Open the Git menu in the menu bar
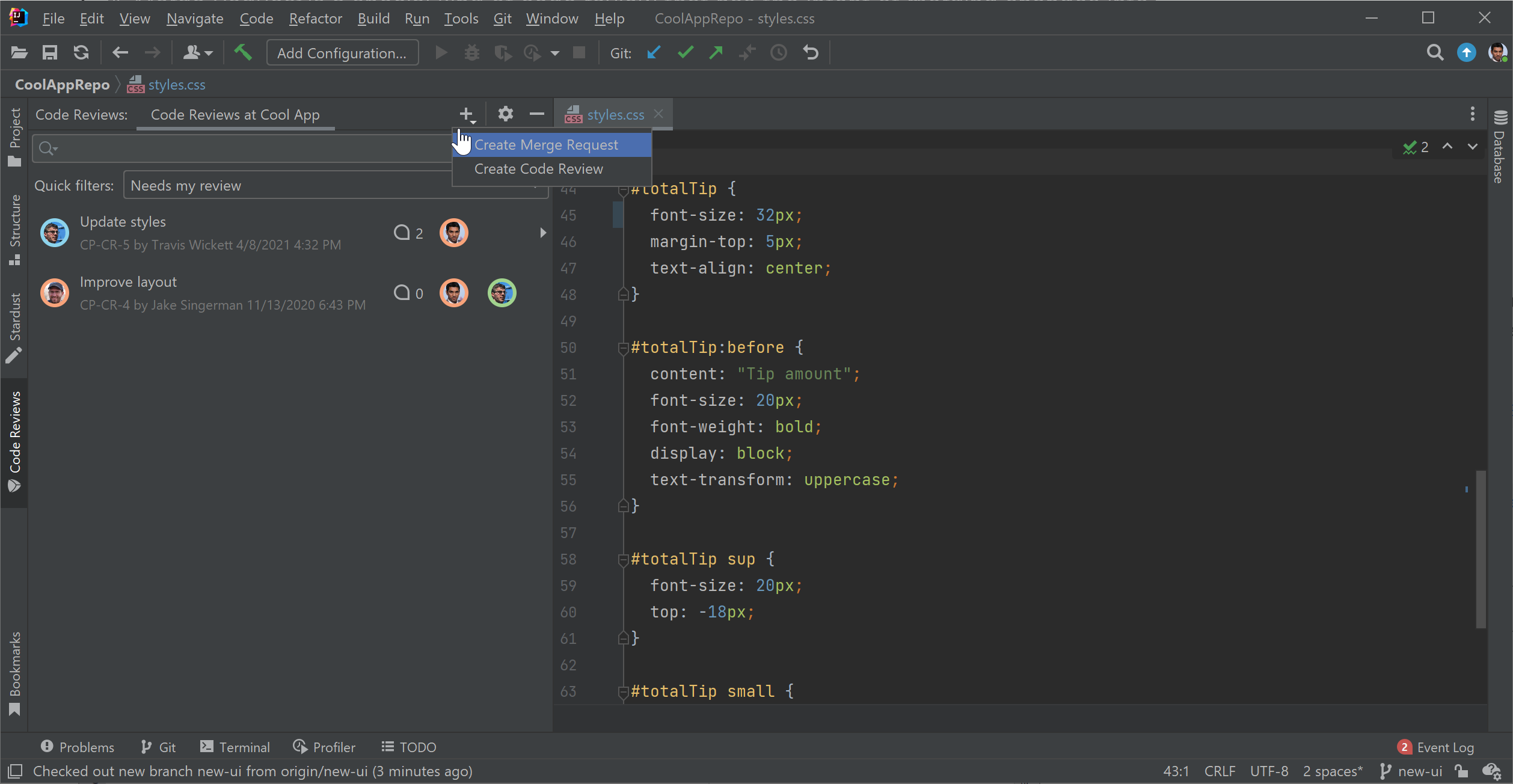1513x784 pixels. click(502, 19)
